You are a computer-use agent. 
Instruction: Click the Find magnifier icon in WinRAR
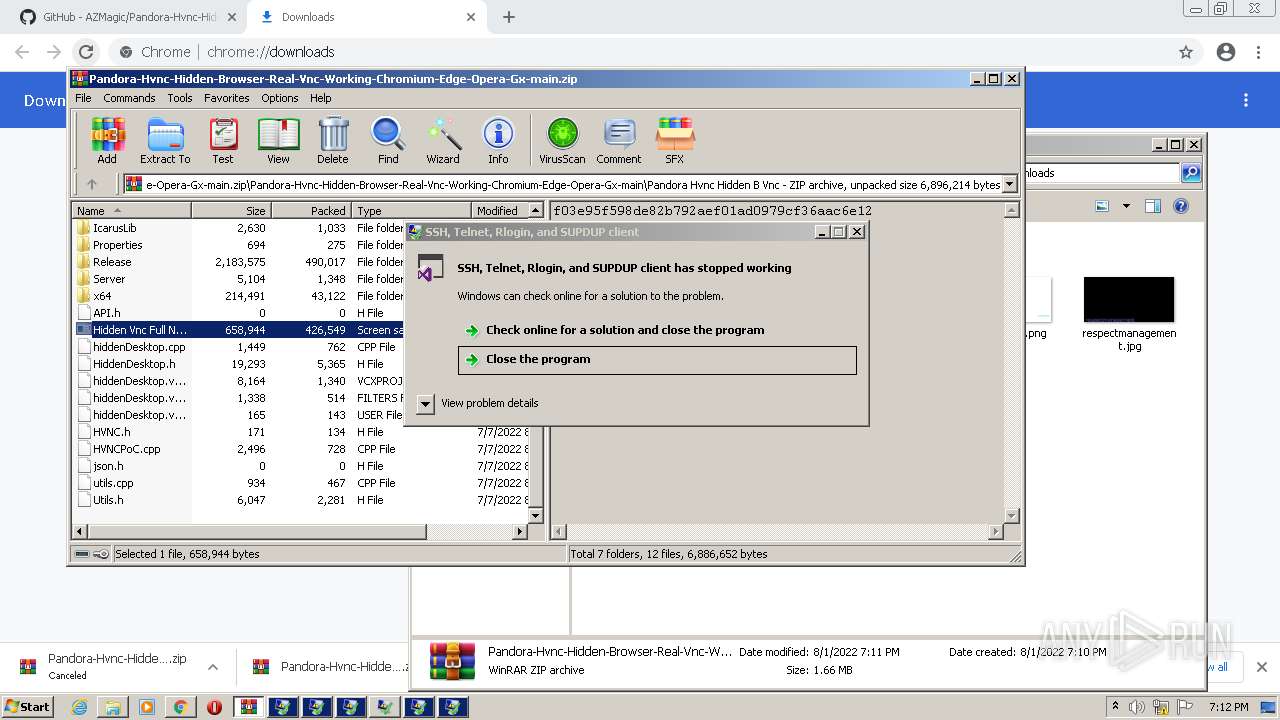coord(388,141)
